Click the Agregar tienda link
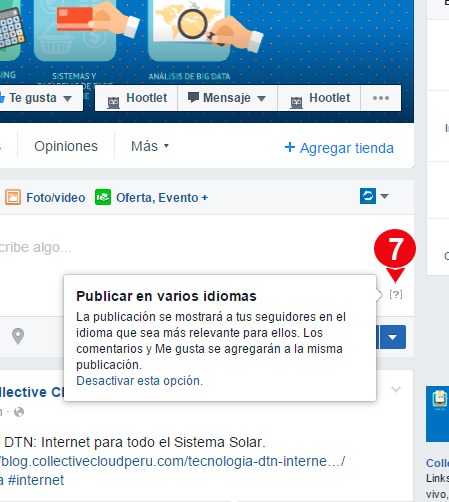 point(339,148)
